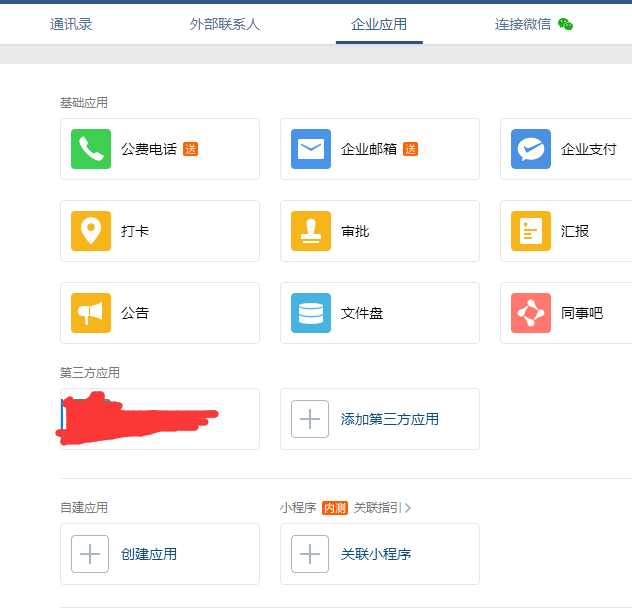Click the 小程序 section heading

(x=298, y=508)
